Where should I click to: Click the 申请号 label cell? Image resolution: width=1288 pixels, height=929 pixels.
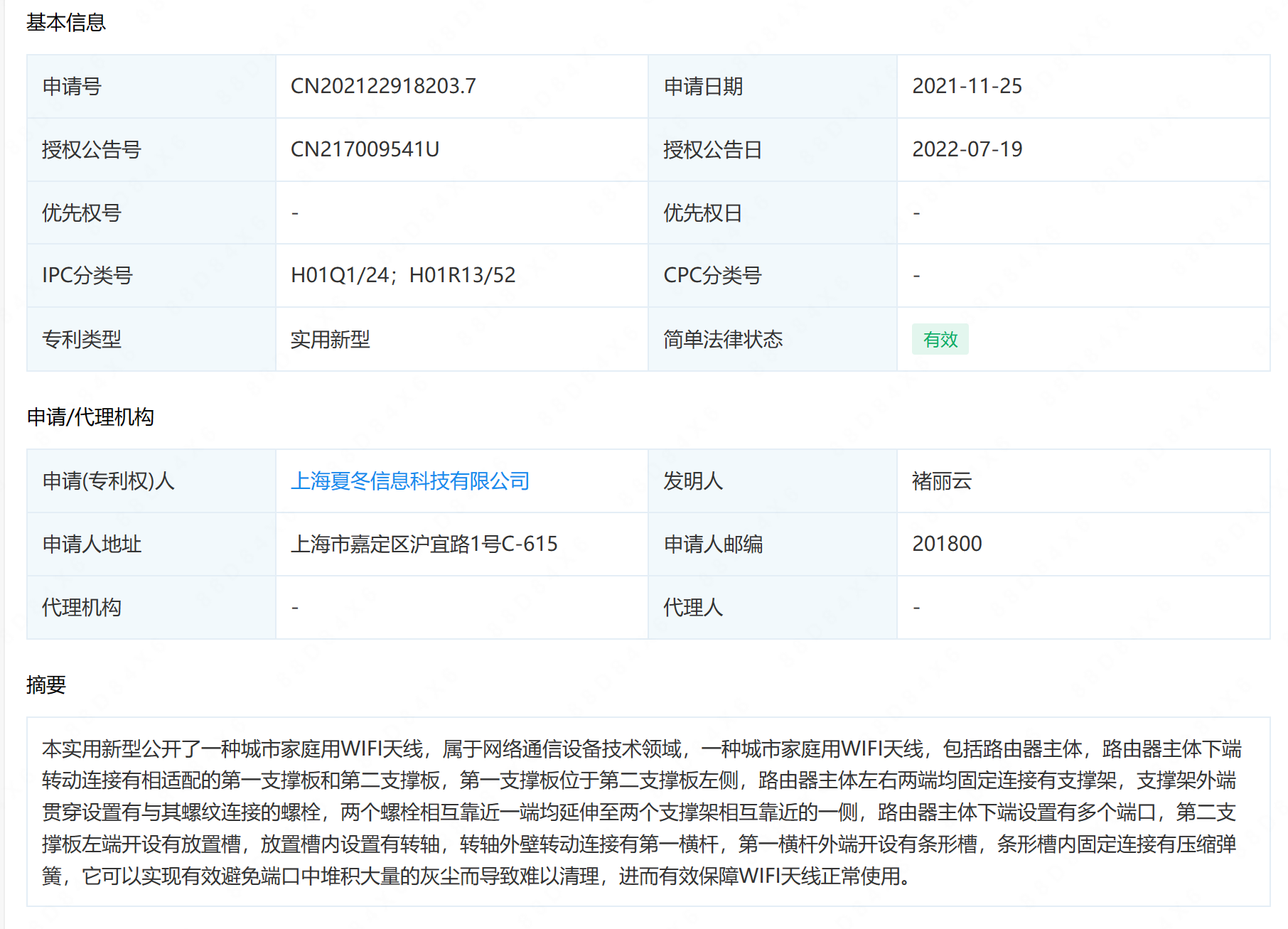point(151,87)
